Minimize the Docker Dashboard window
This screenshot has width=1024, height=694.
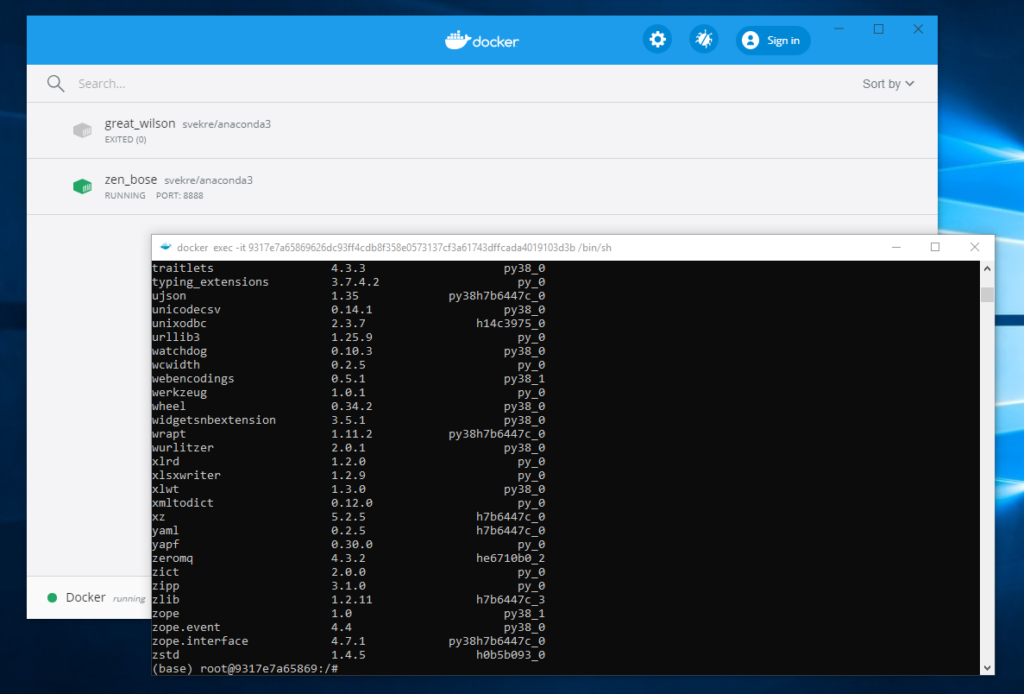[x=839, y=29]
